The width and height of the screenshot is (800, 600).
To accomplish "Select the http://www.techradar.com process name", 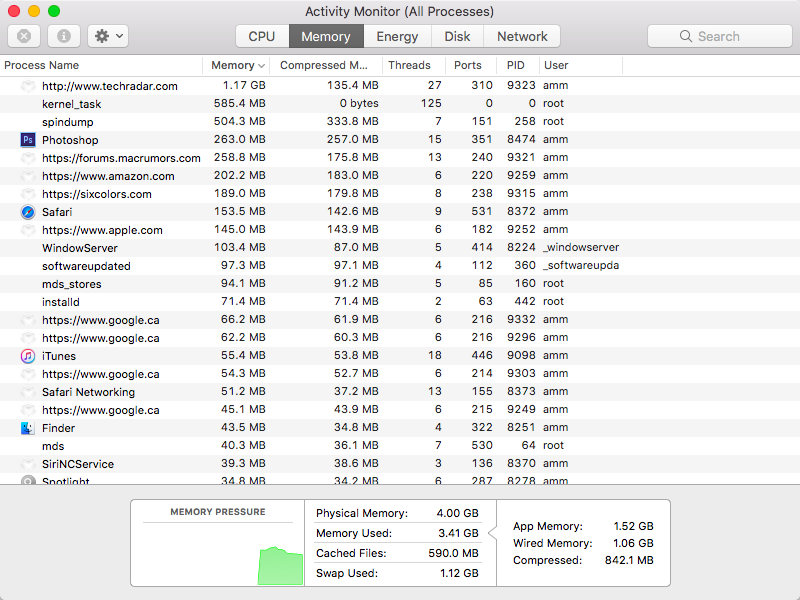I will pyautogui.click(x=110, y=86).
